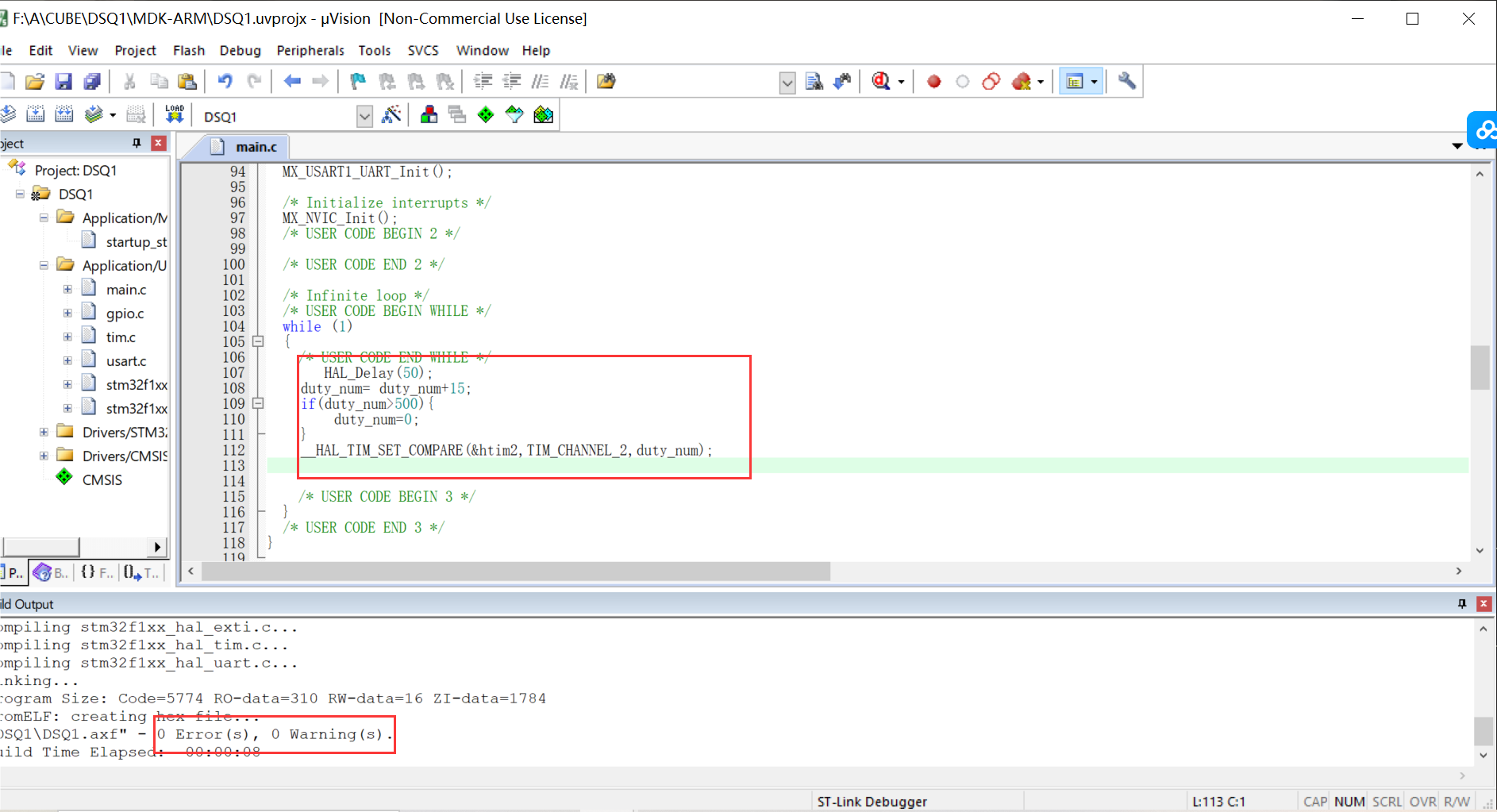Switch to the Functions tab in project pane
Image resolution: width=1497 pixels, height=812 pixels.
coord(96,572)
